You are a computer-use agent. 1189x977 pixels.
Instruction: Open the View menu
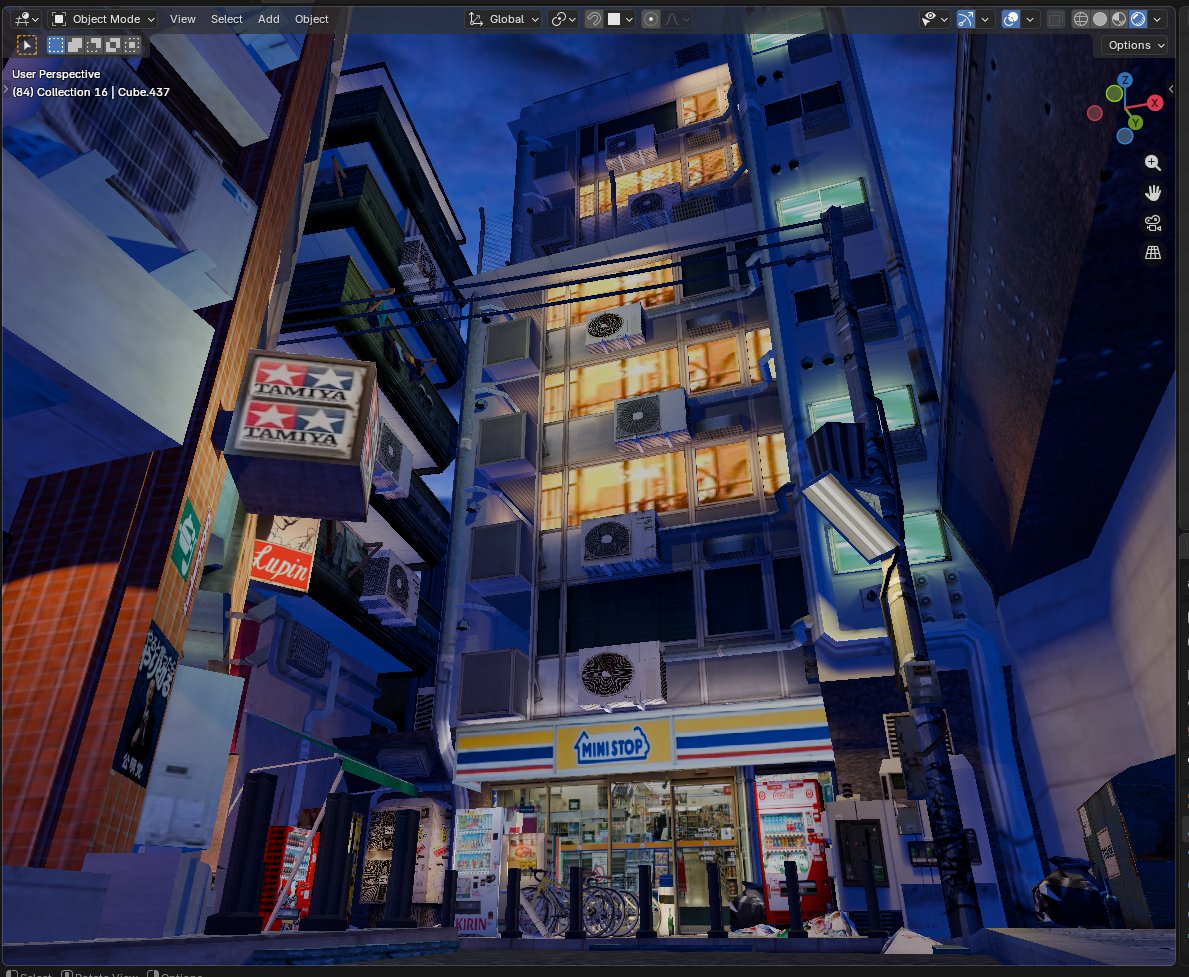pyautogui.click(x=182, y=19)
